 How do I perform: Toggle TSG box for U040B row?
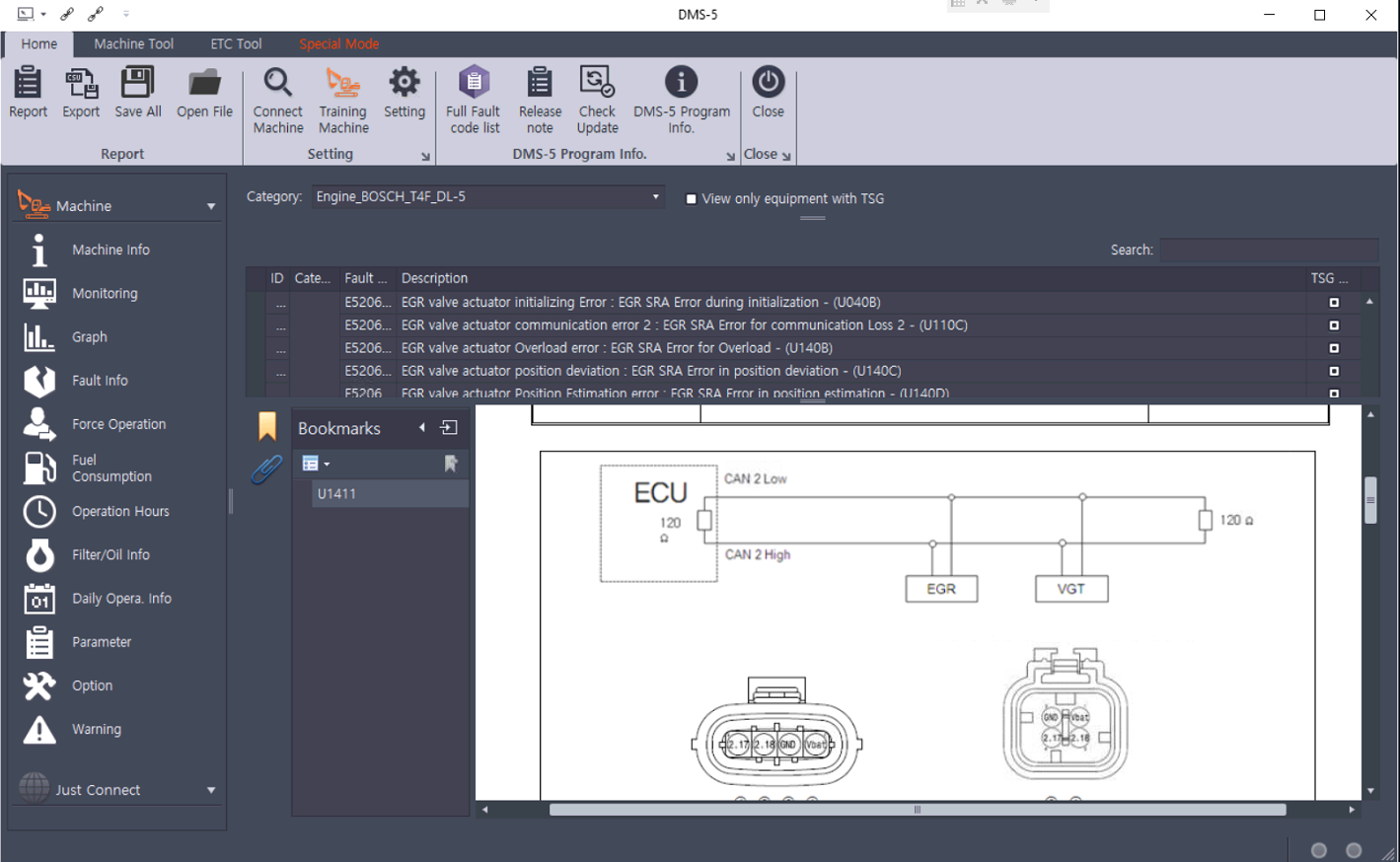point(1334,303)
